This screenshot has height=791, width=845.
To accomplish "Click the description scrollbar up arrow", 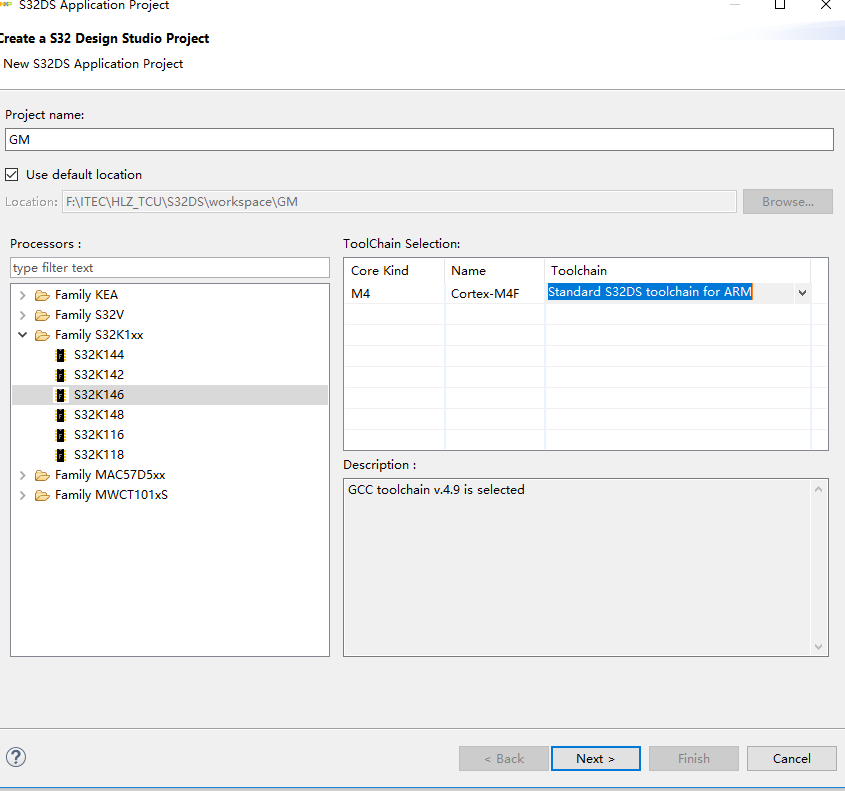I will 818,489.
